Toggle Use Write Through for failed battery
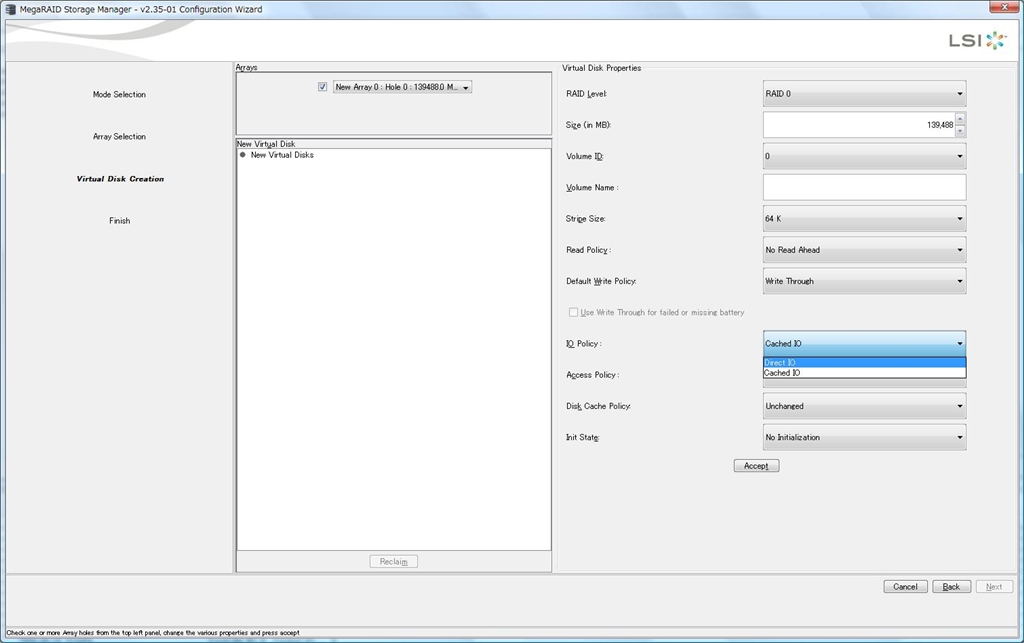 point(573,313)
